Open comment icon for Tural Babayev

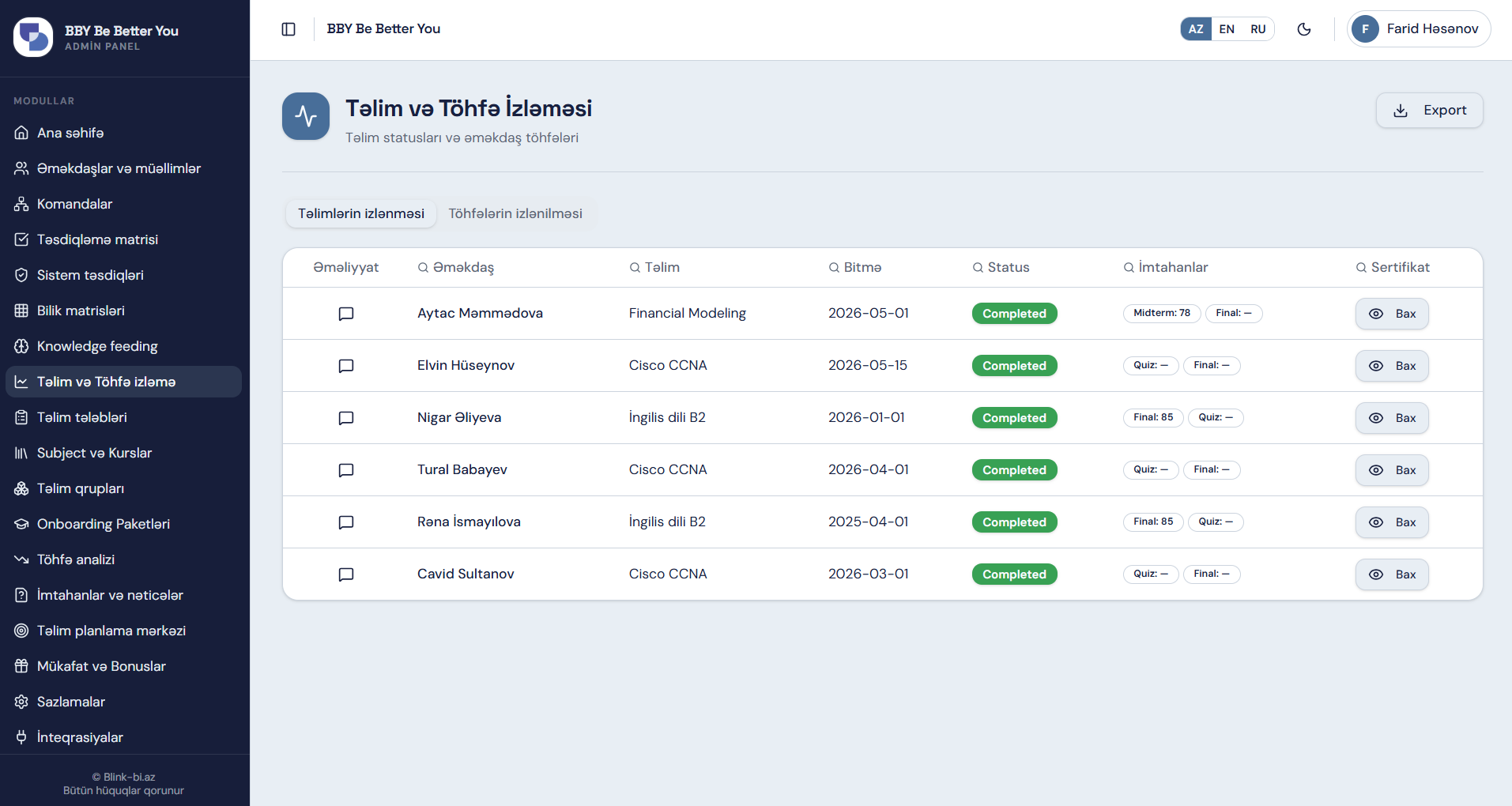pyautogui.click(x=346, y=470)
